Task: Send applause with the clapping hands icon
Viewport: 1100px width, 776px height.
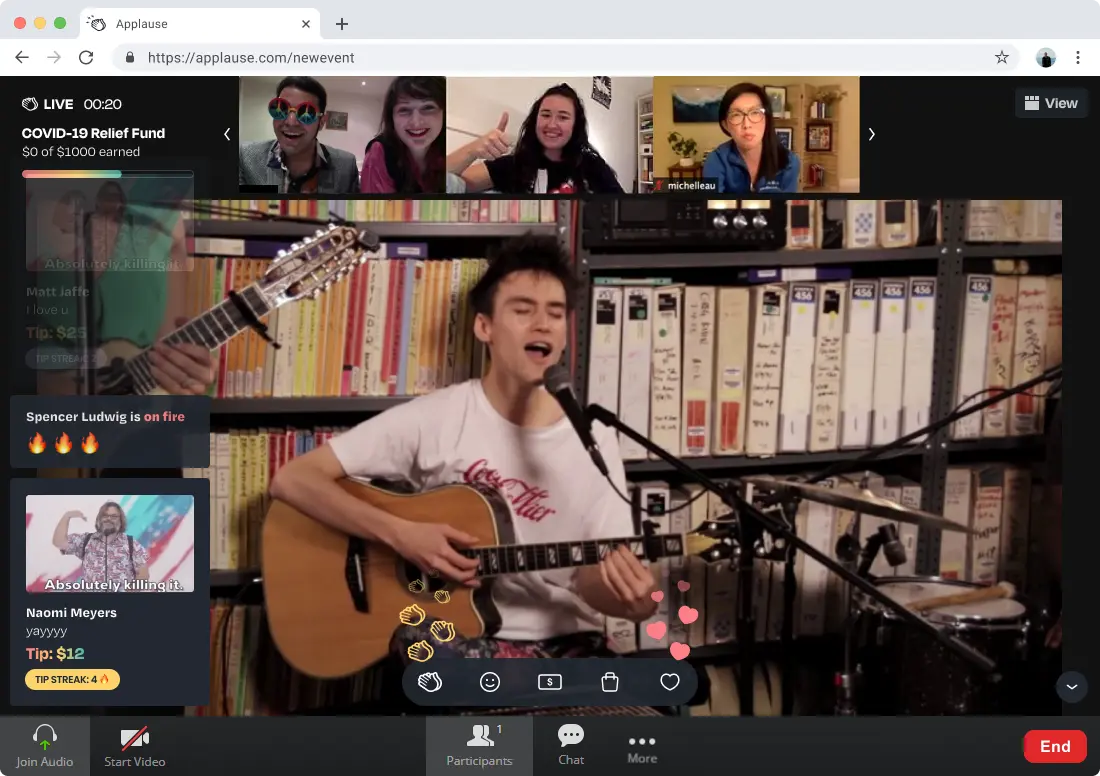Action: [430, 682]
